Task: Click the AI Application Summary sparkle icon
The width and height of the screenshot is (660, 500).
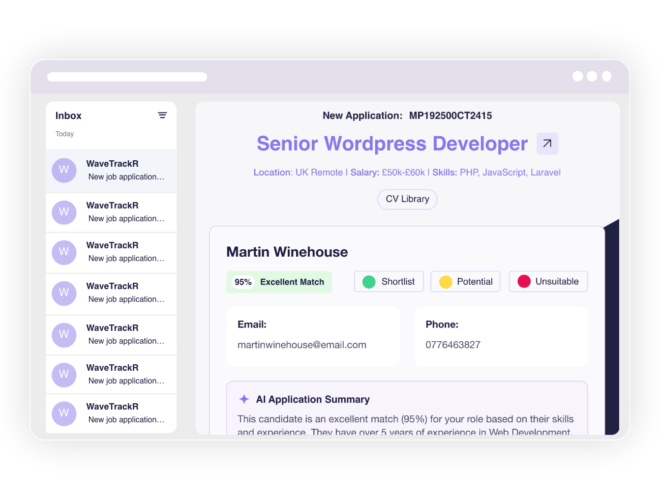Action: (x=244, y=399)
